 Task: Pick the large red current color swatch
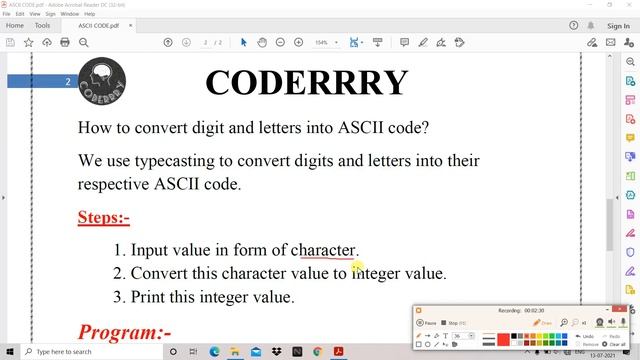click(x=503, y=340)
